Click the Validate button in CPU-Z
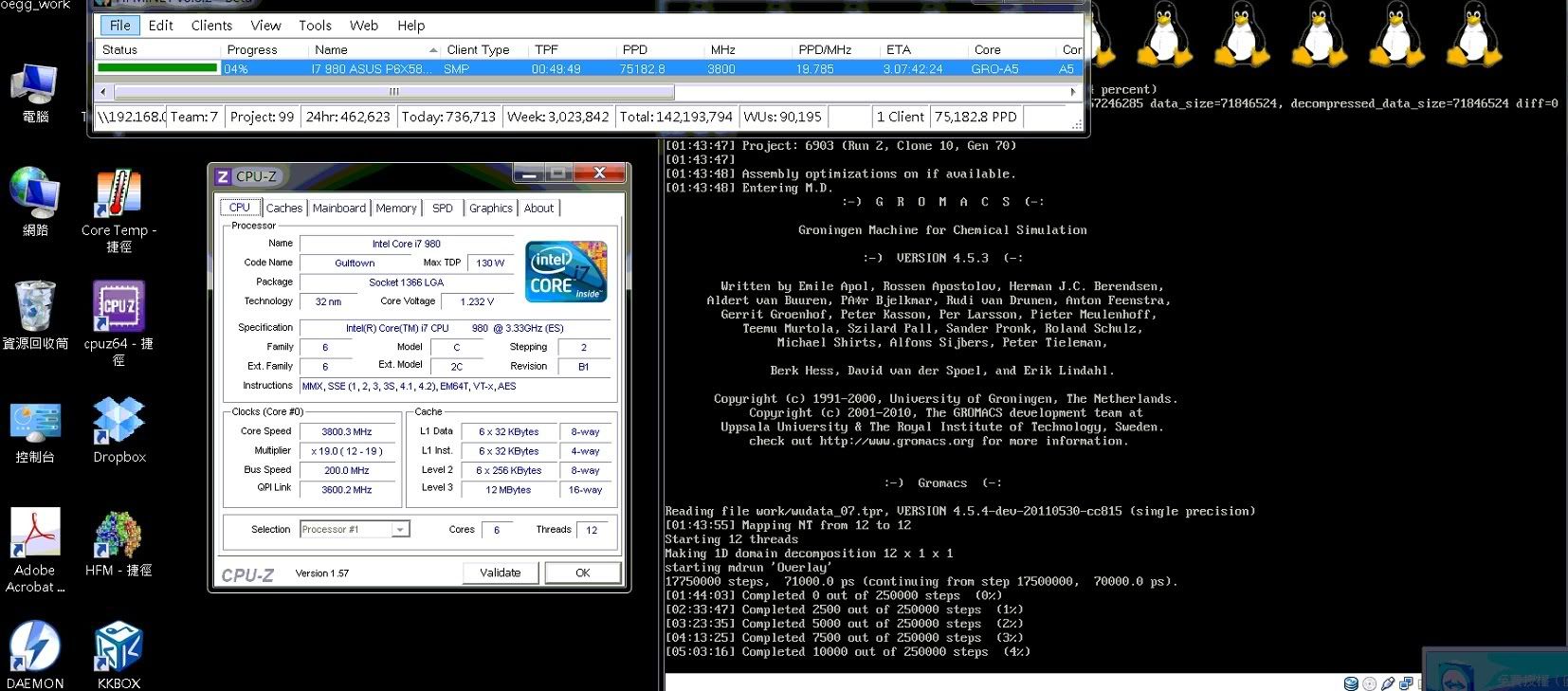This screenshot has height=691, width=1568. pos(501,573)
